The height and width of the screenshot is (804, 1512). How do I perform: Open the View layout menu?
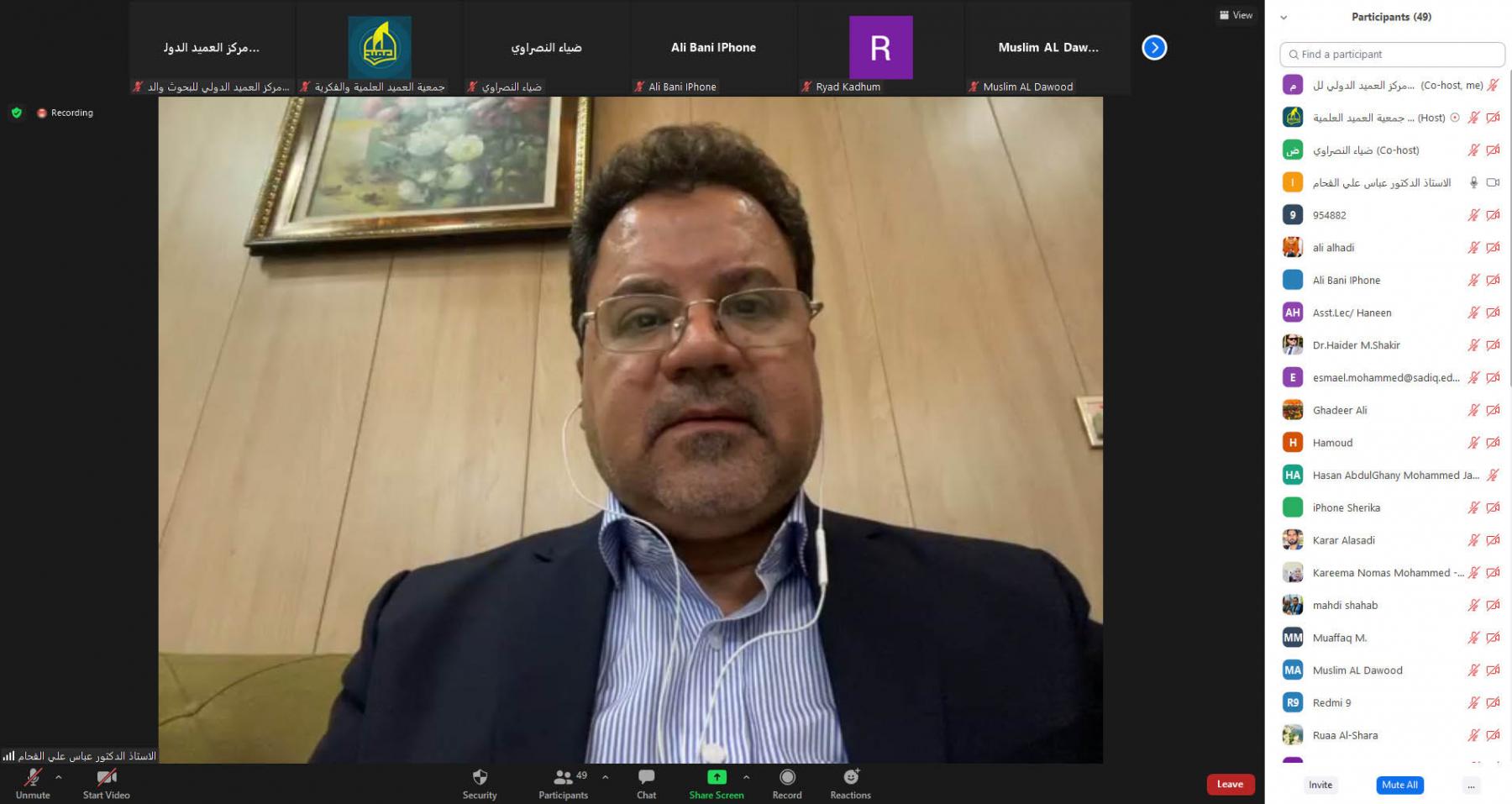click(1236, 15)
